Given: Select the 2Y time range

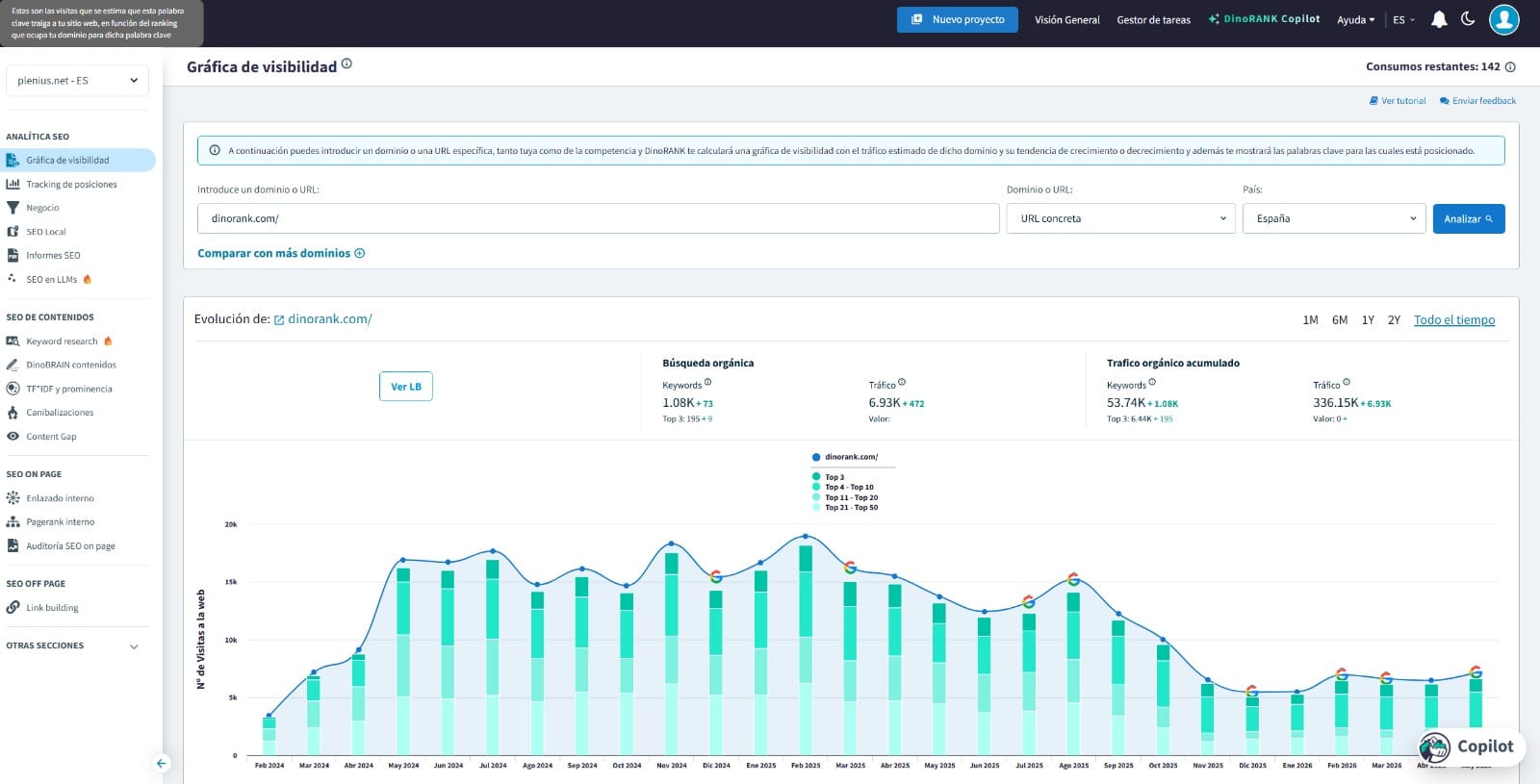Looking at the screenshot, I should (1394, 320).
